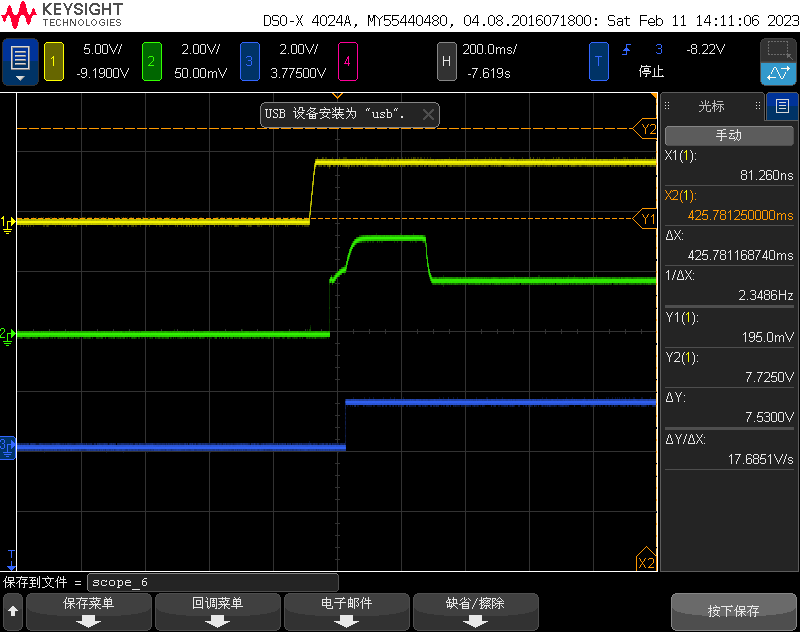Open the main menu icon top-left
This screenshot has height=632, width=800.
point(18,61)
